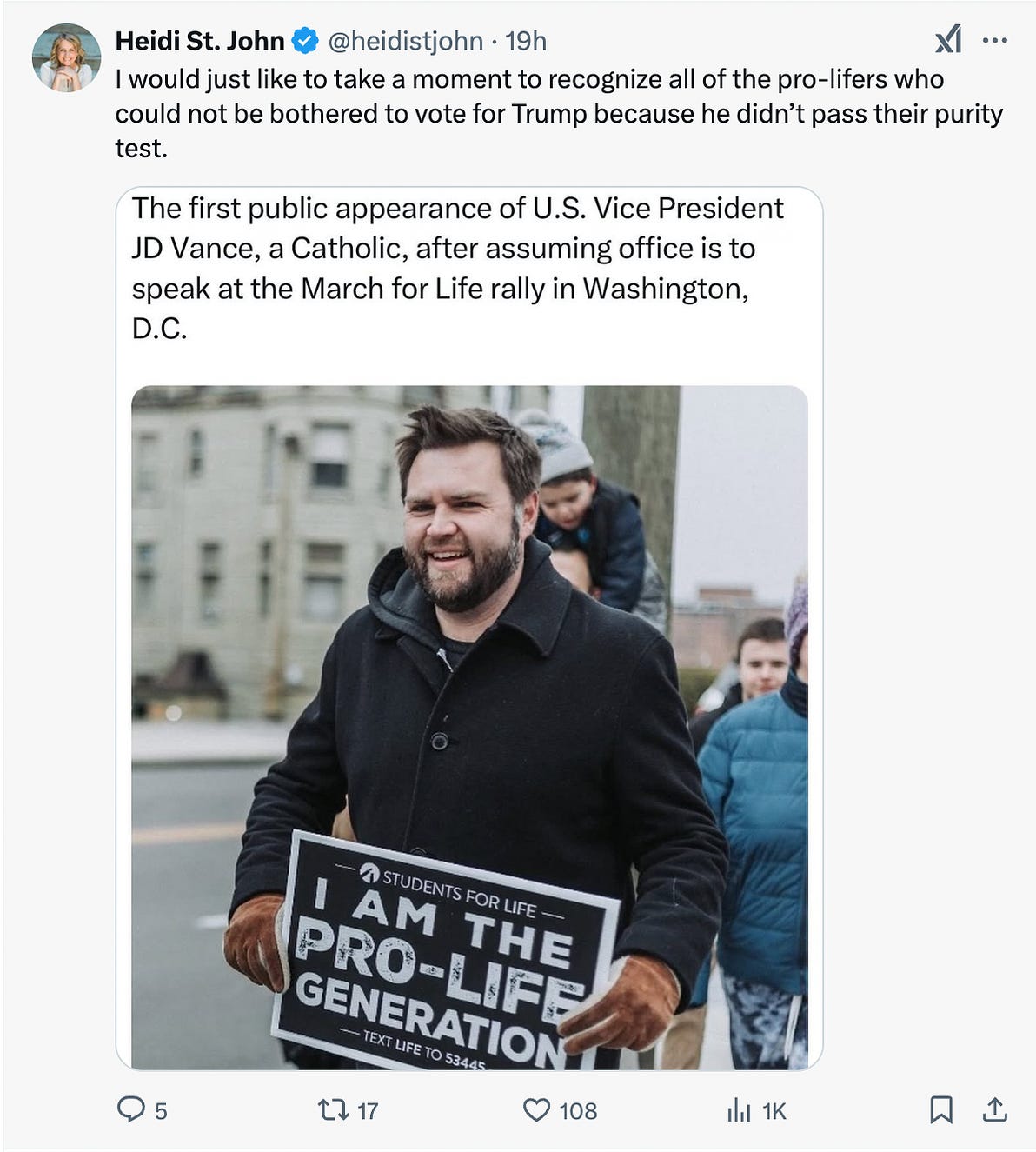The height and width of the screenshot is (1152, 1036).
Task: Click the 1K views count
Action: [x=774, y=1111]
